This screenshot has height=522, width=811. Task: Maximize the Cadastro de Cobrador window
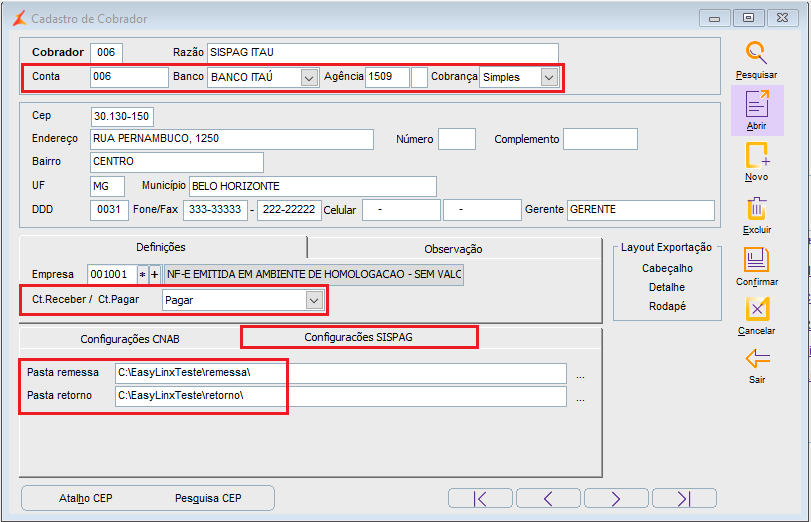click(x=748, y=18)
